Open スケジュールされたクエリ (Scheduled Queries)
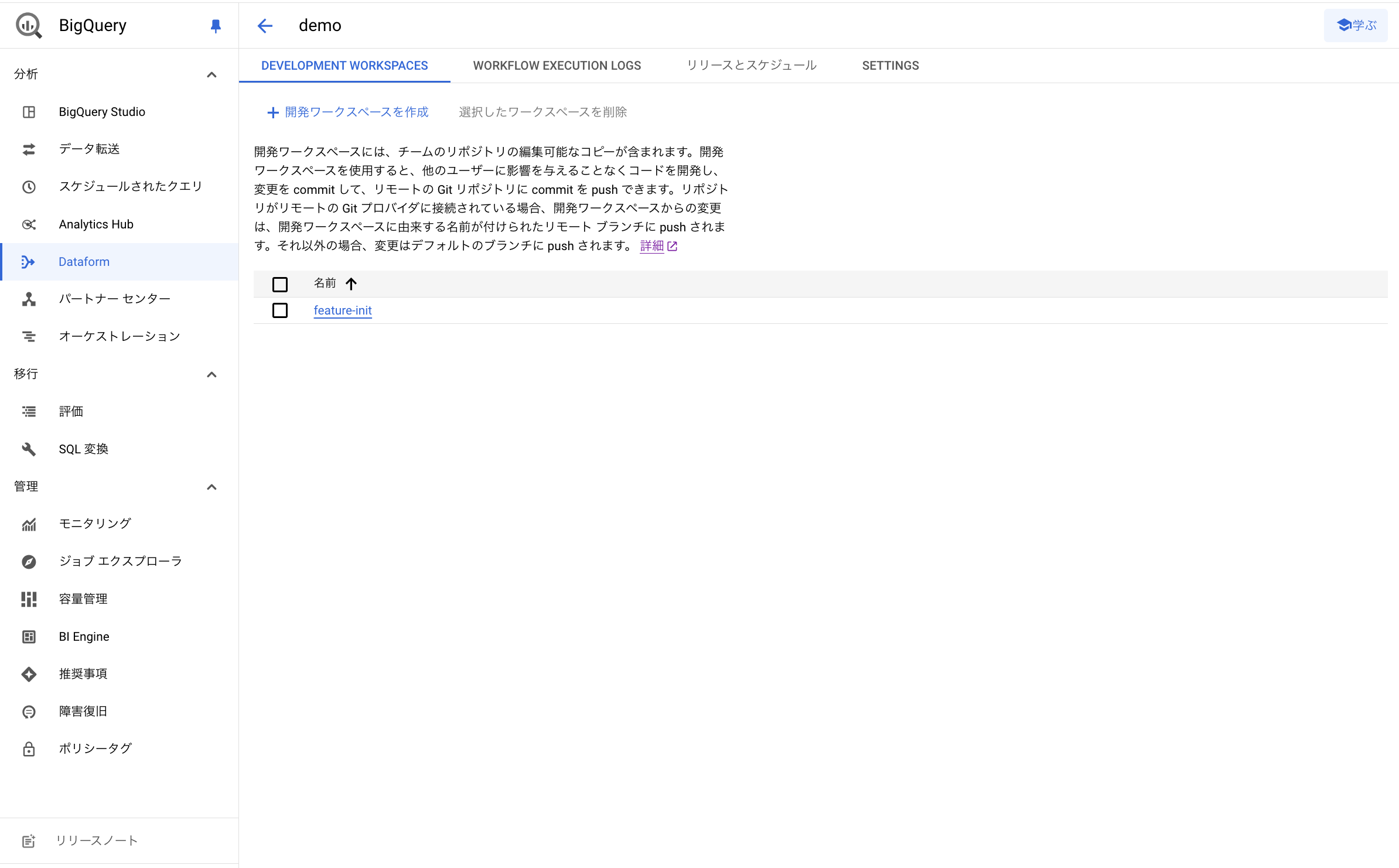 (130, 186)
